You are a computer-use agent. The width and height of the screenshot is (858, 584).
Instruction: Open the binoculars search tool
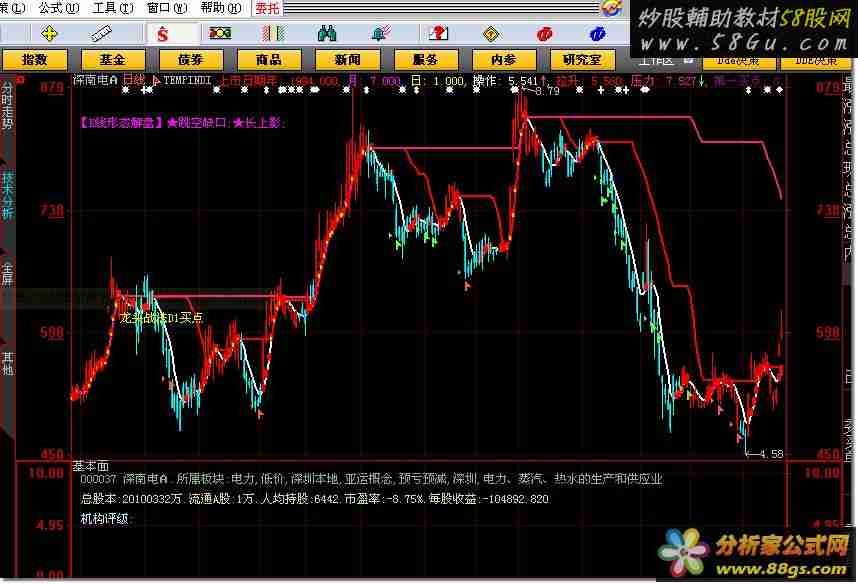pos(326,33)
